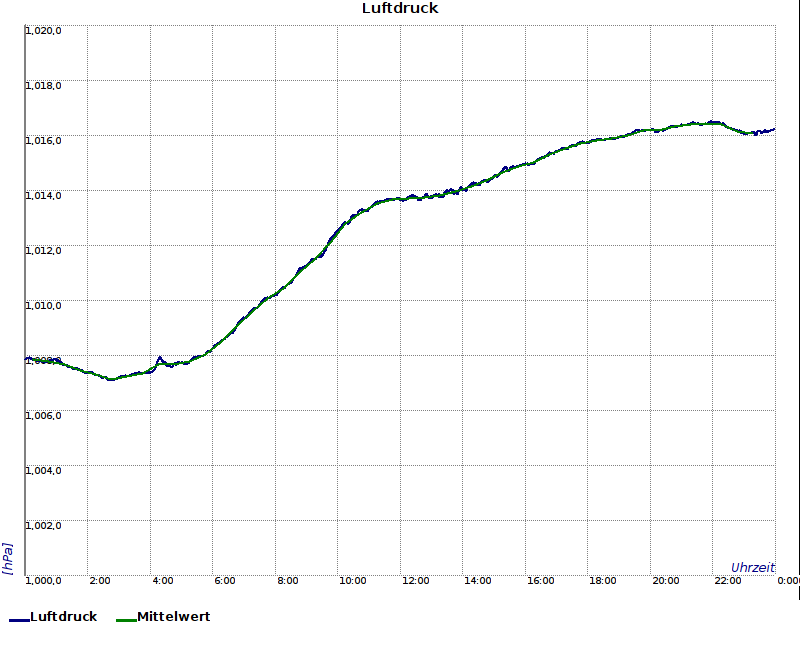Click the 1,020.0 y-axis tick label
Screen dimensions: 800x650
pos(44,30)
